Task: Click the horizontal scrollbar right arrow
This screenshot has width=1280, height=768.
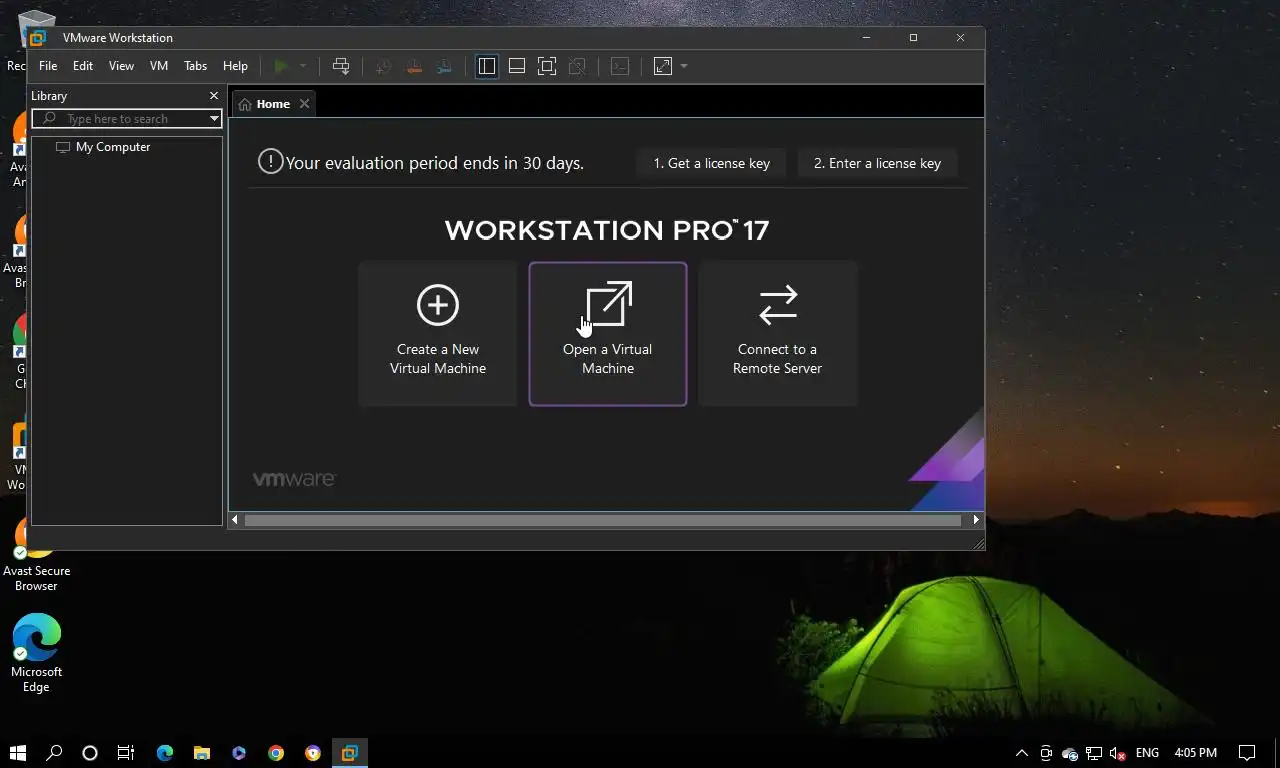Action: [976, 520]
